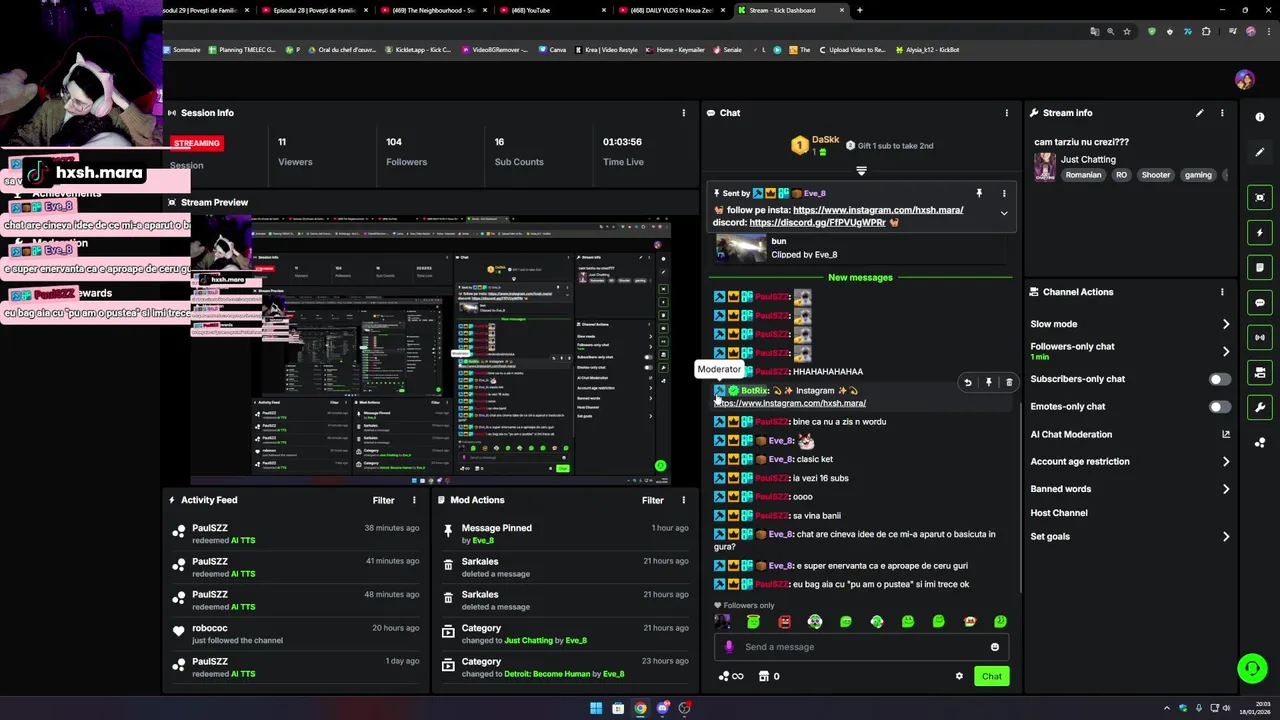Viewport: 1280px width, 720px height.
Task: Open Mod Actions three-dot menu
Action: tap(684, 500)
